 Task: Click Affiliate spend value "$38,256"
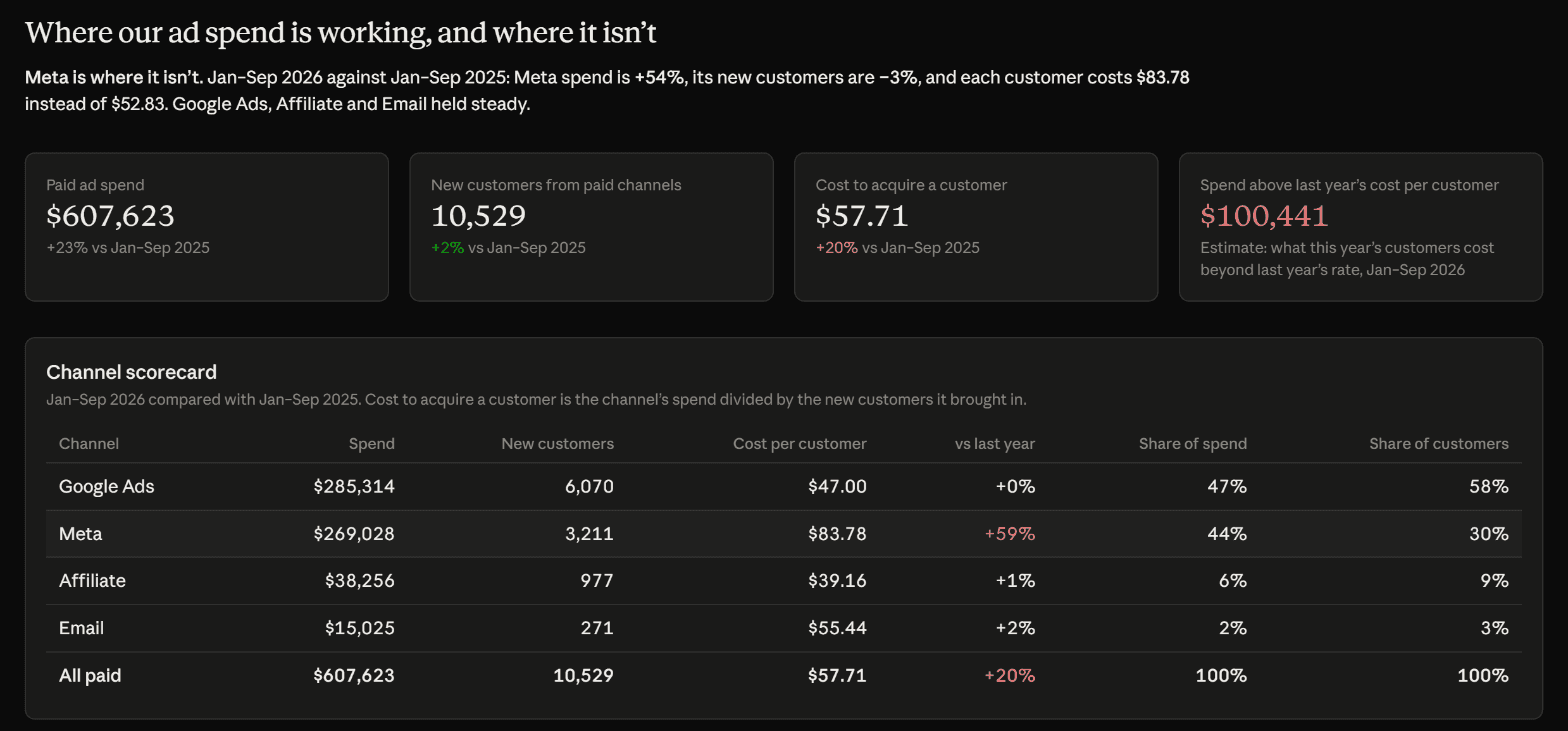(x=360, y=581)
